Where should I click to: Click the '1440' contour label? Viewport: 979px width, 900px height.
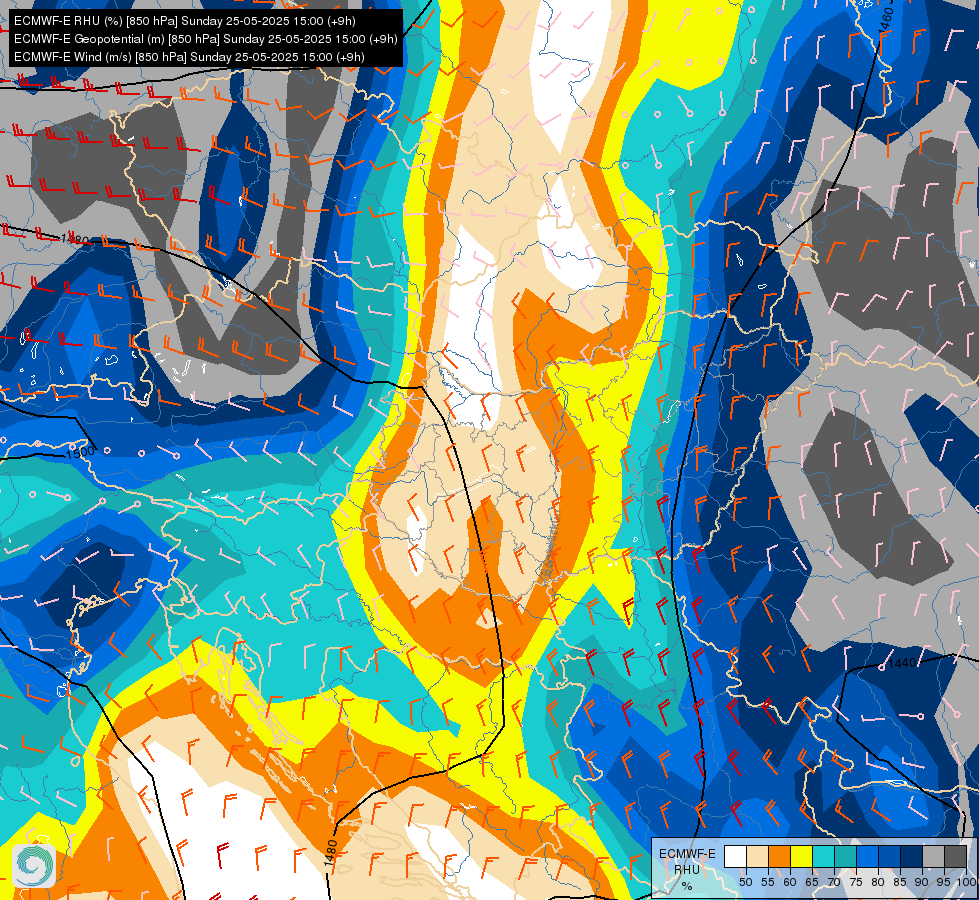[902, 663]
